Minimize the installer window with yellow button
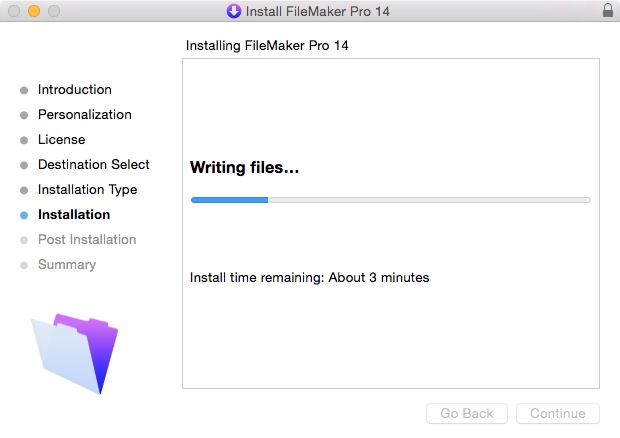Screen dimensions: 620x438 (x=34, y=11)
